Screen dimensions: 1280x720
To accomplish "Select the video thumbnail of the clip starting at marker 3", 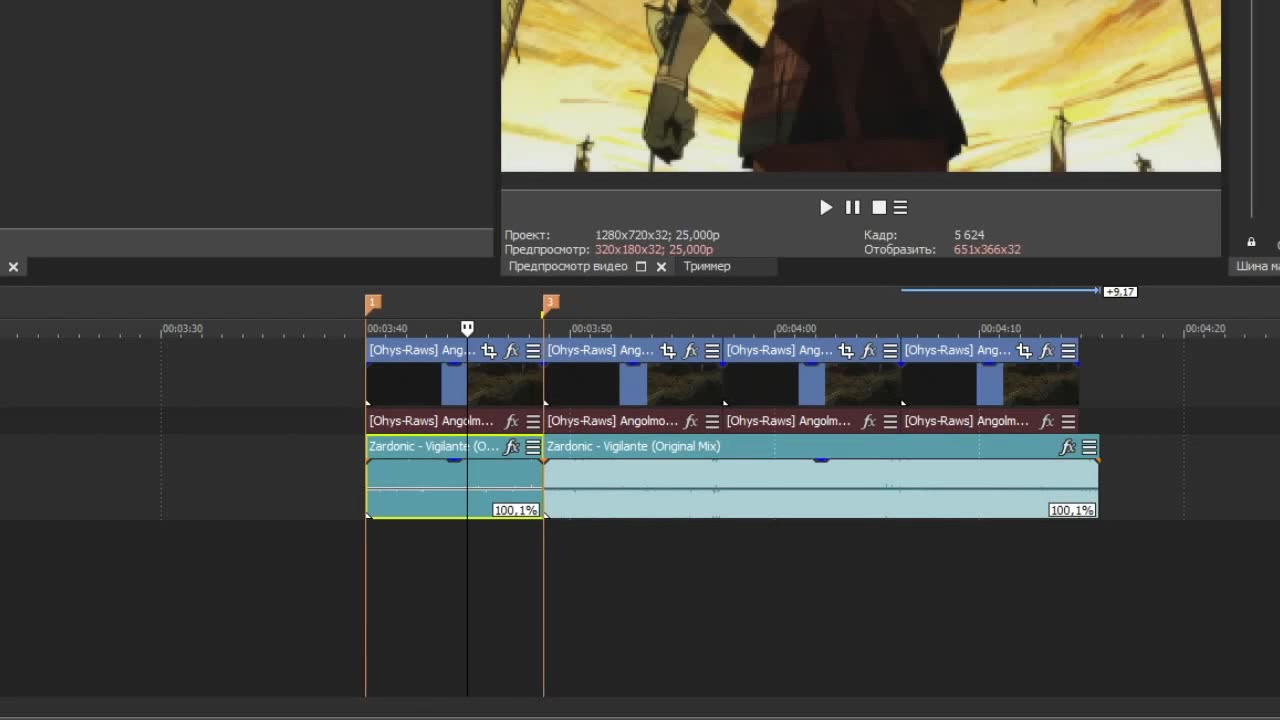I will [633, 384].
